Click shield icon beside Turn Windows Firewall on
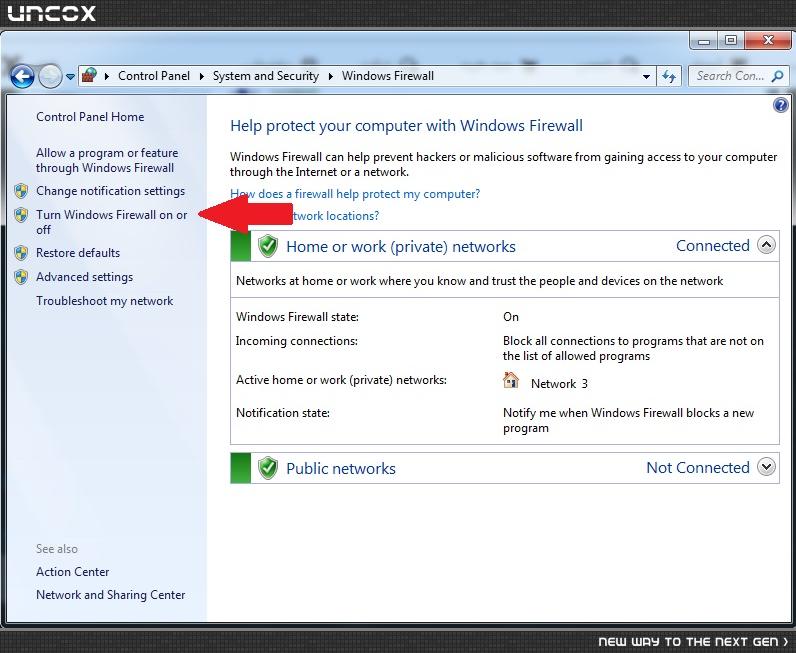 click(21, 215)
